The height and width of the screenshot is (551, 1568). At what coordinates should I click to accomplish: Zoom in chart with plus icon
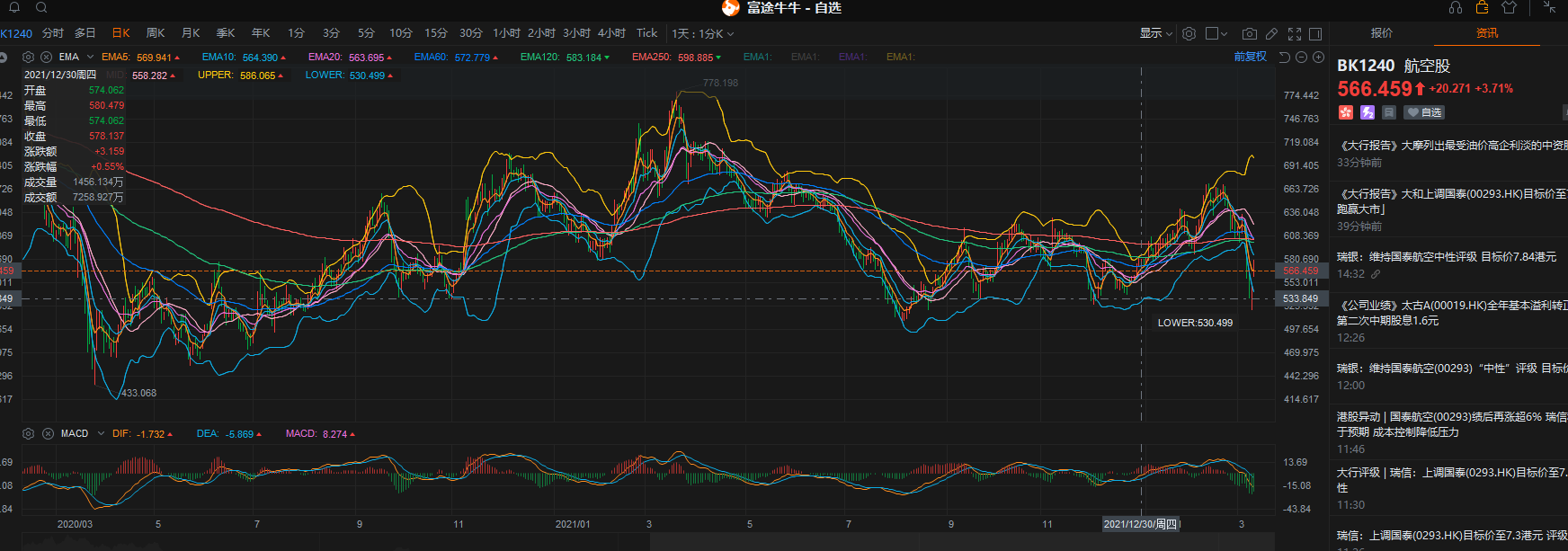pyautogui.click(x=1318, y=57)
